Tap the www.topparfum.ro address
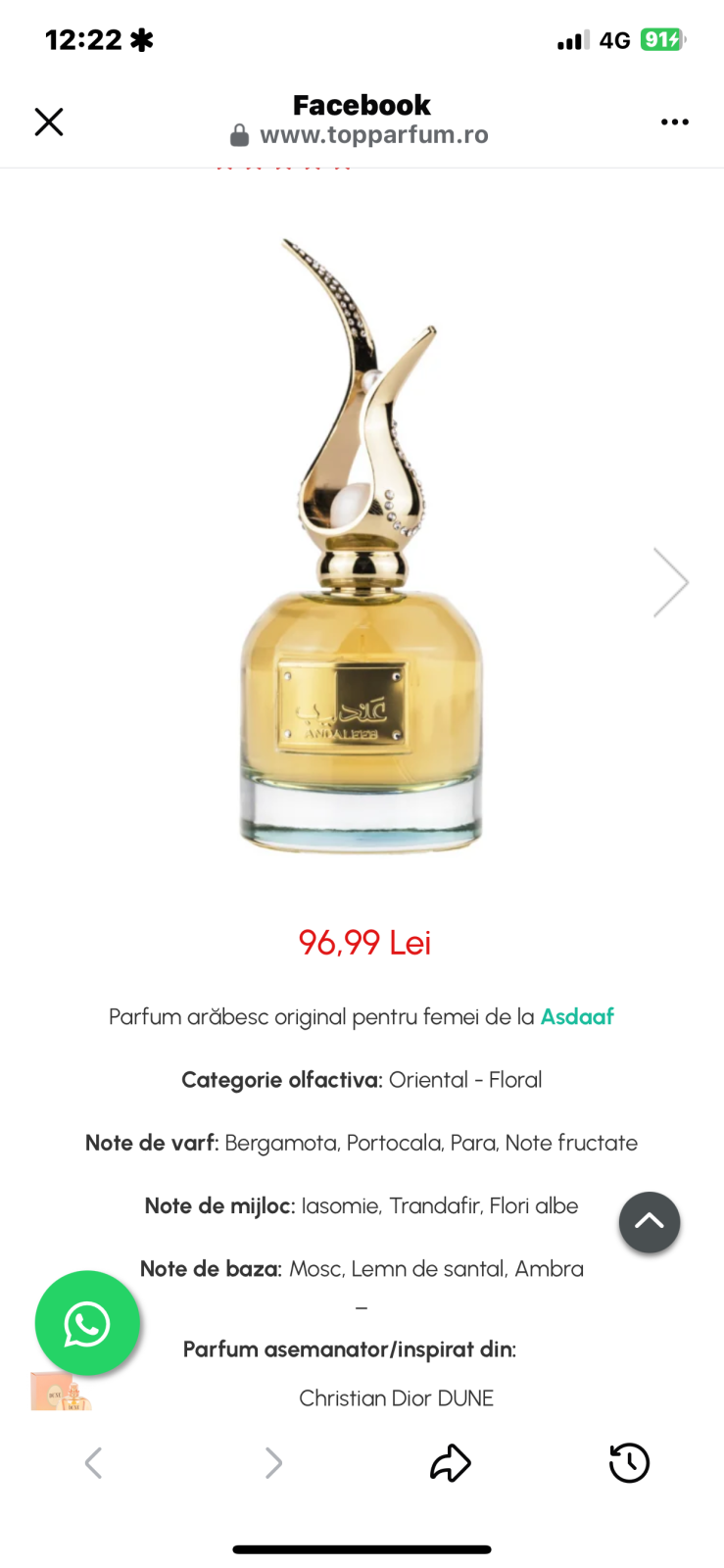The width and height of the screenshot is (724, 1568). 374,135
